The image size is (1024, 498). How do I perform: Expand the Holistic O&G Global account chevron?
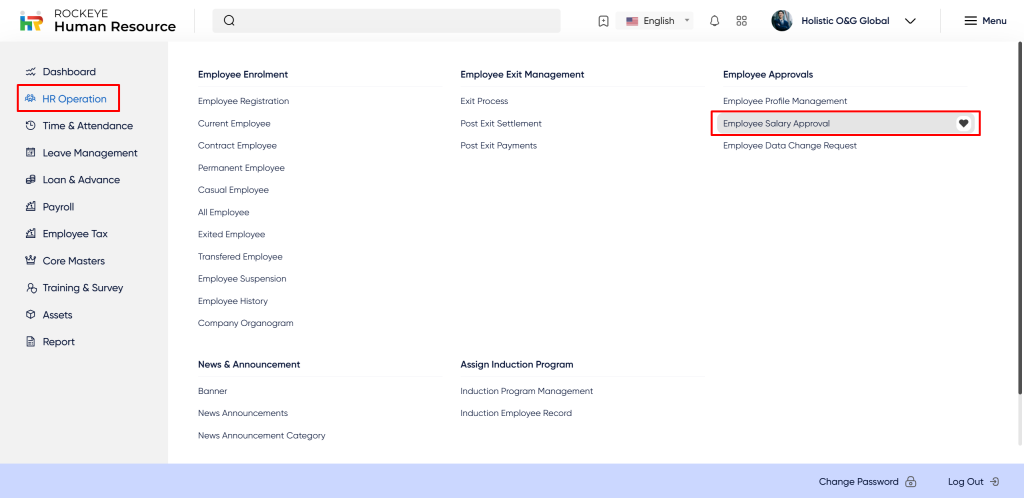(x=910, y=21)
